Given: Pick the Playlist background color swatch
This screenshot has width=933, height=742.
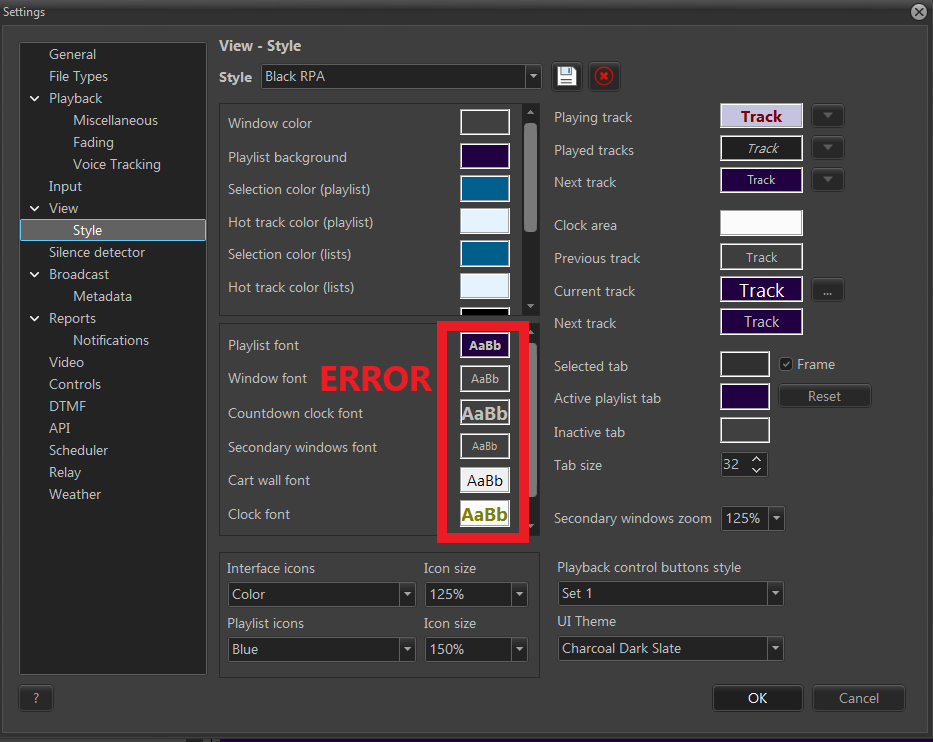Looking at the screenshot, I should click(x=485, y=156).
